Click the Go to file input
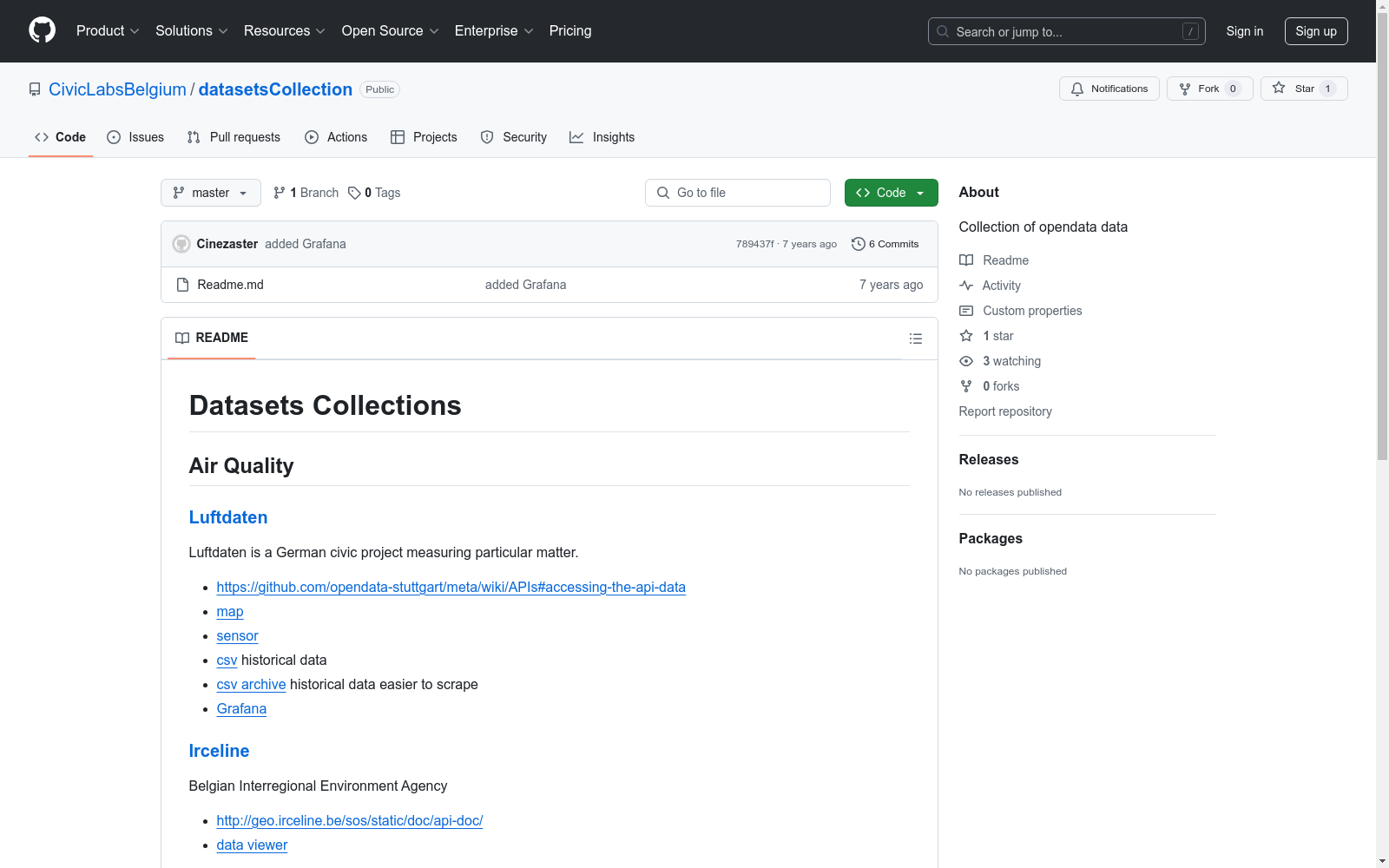The image size is (1389, 868). pyautogui.click(x=738, y=193)
